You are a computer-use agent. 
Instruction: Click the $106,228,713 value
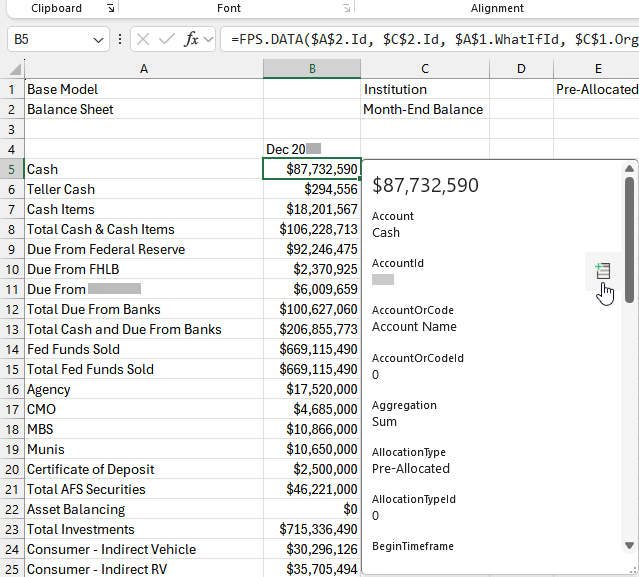click(x=318, y=229)
